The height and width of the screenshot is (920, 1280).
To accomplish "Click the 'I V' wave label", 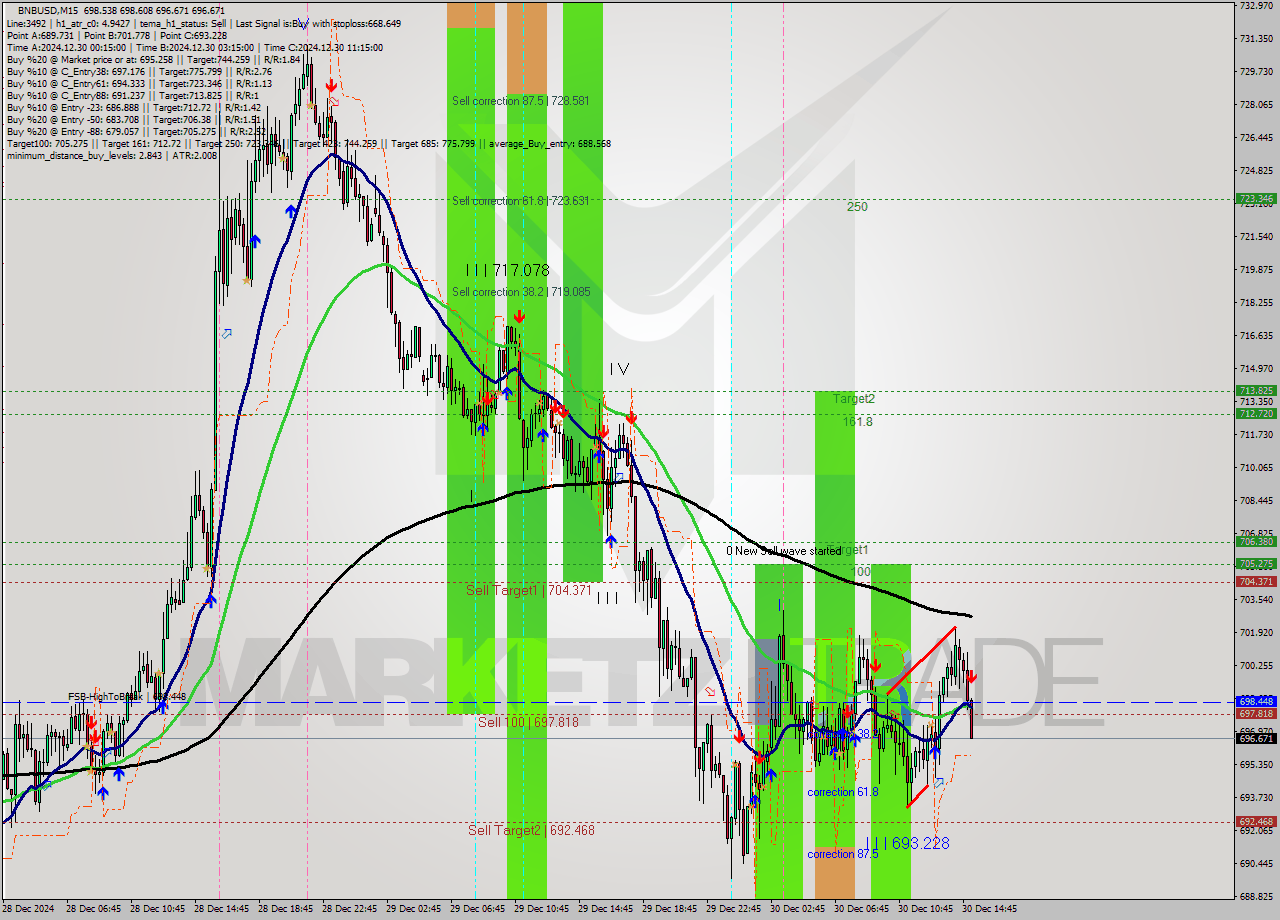I will (x=620, y=369).
